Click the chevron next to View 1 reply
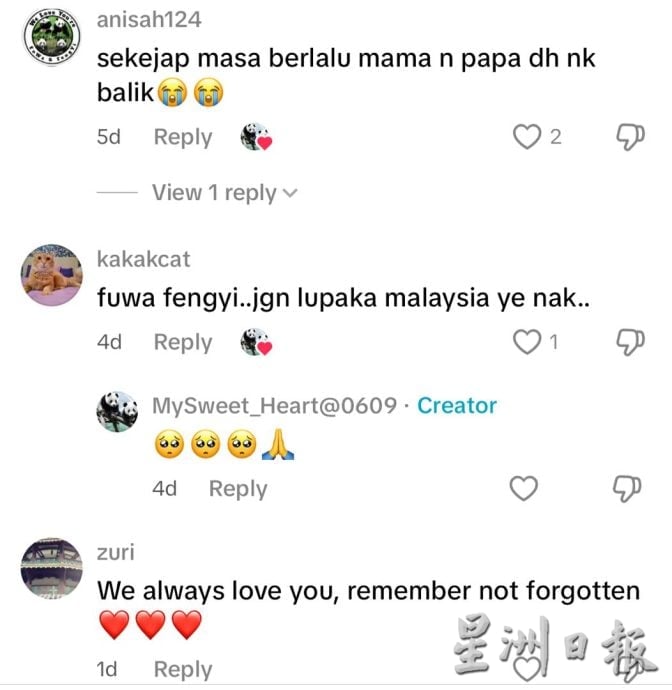Image resolution: width=672 pixels, height=690 pixels. click(290, 193)
